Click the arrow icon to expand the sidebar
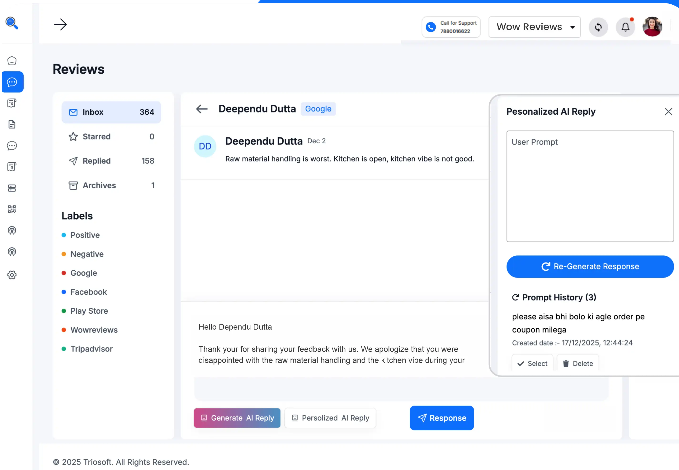The image size is (679, 470). pos(60,24)
